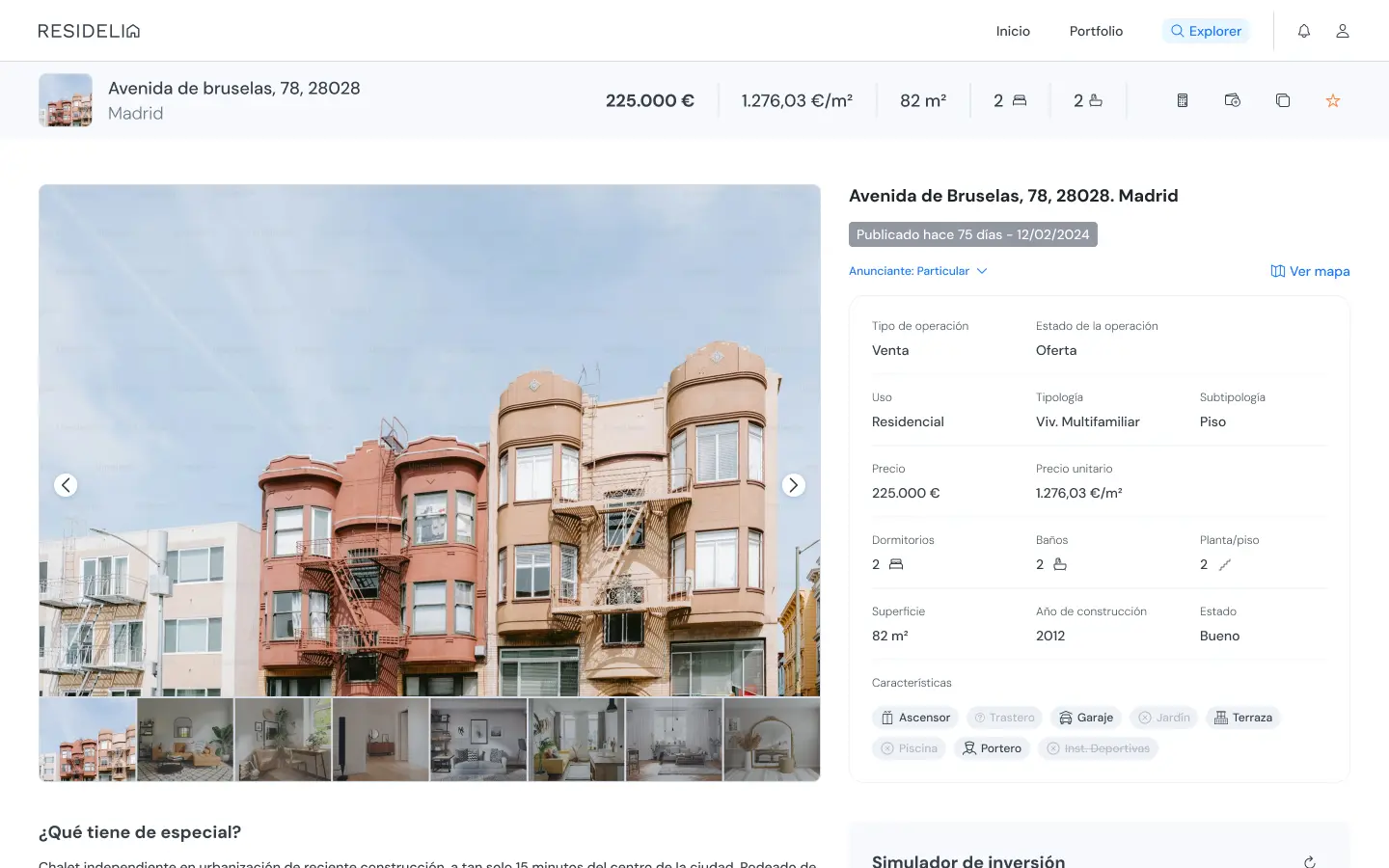The width and height of the screenshot is (1389, 868).
Task: Open the notifications bell
Action: [1304, 31]
